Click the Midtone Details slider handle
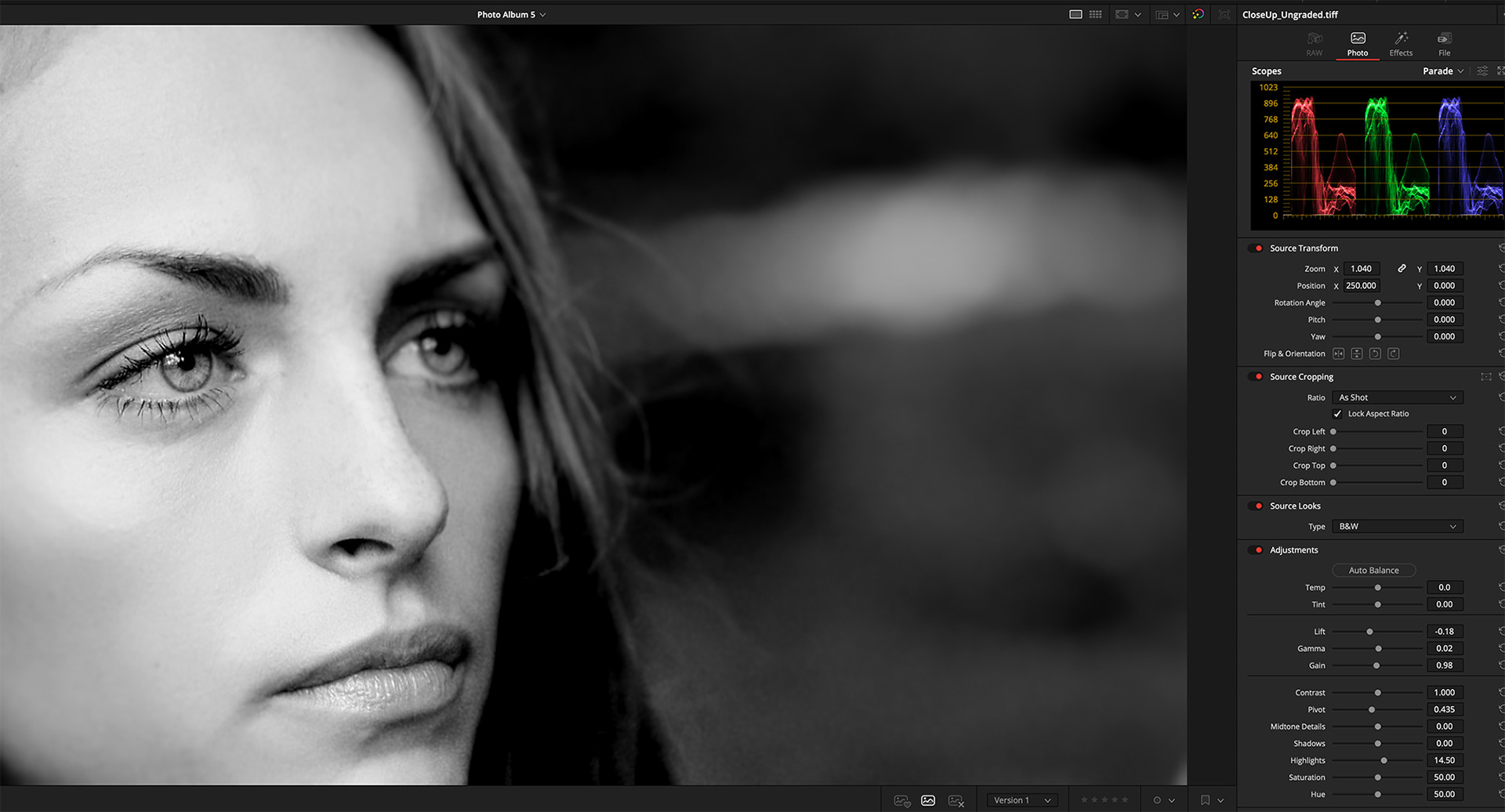 [x=1378, y=727]
